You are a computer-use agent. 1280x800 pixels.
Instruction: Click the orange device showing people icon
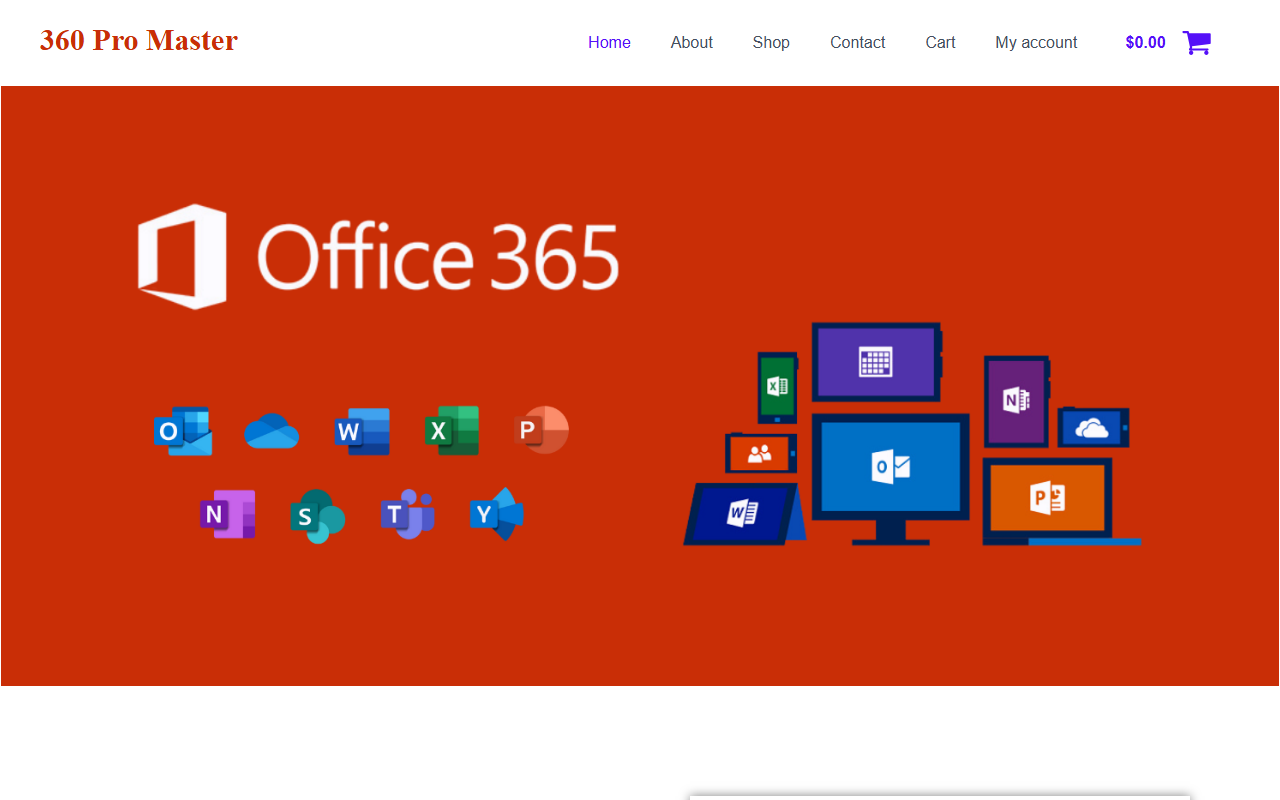(x=761, y=453)
